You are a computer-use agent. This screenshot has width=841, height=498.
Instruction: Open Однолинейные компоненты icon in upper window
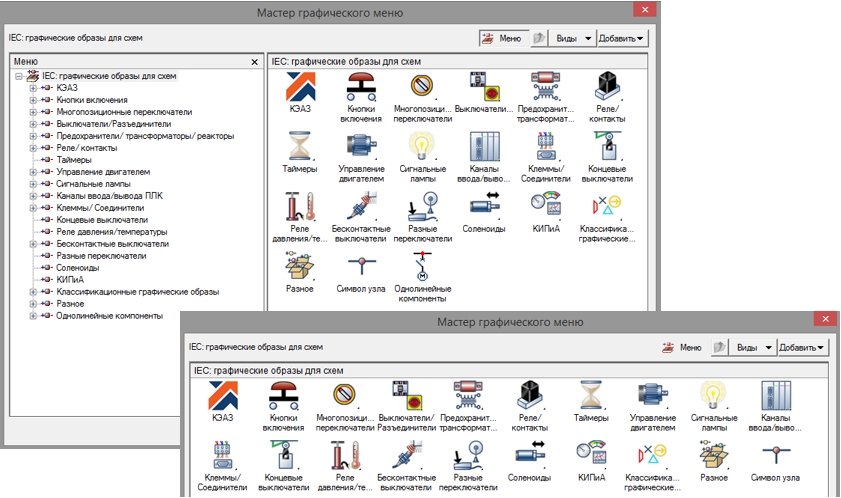(422, 266)
